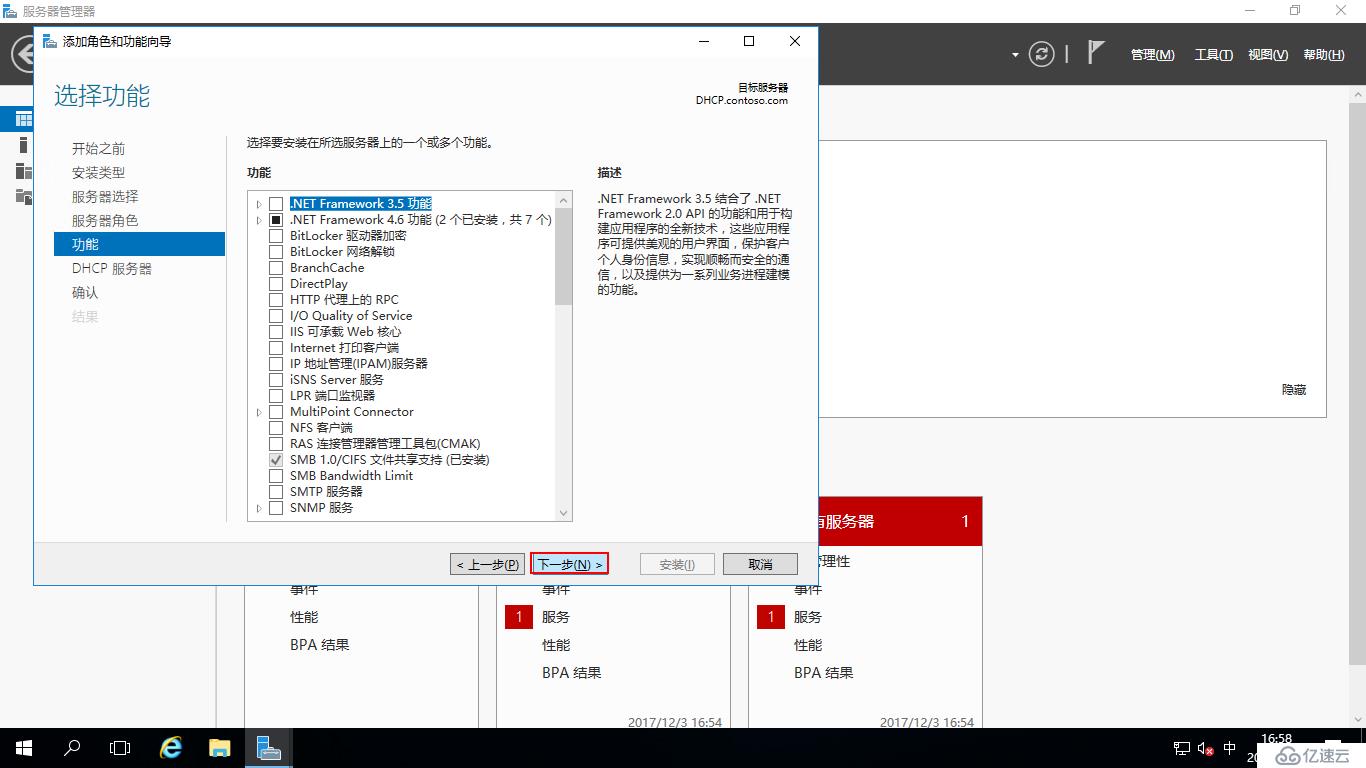
Task: Go to the DHCP 服务器 wizard step
Action: [x=112, y=268]
